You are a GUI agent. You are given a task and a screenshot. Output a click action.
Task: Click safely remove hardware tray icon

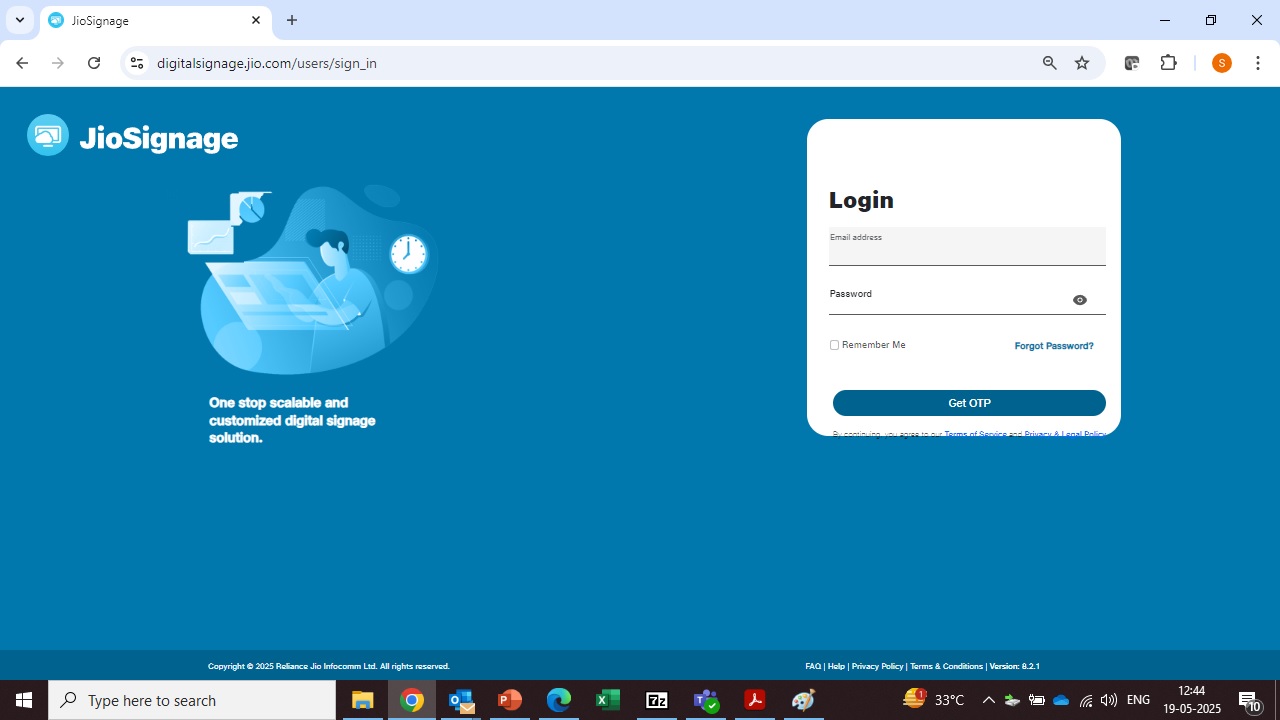(x=1013, y=700)
